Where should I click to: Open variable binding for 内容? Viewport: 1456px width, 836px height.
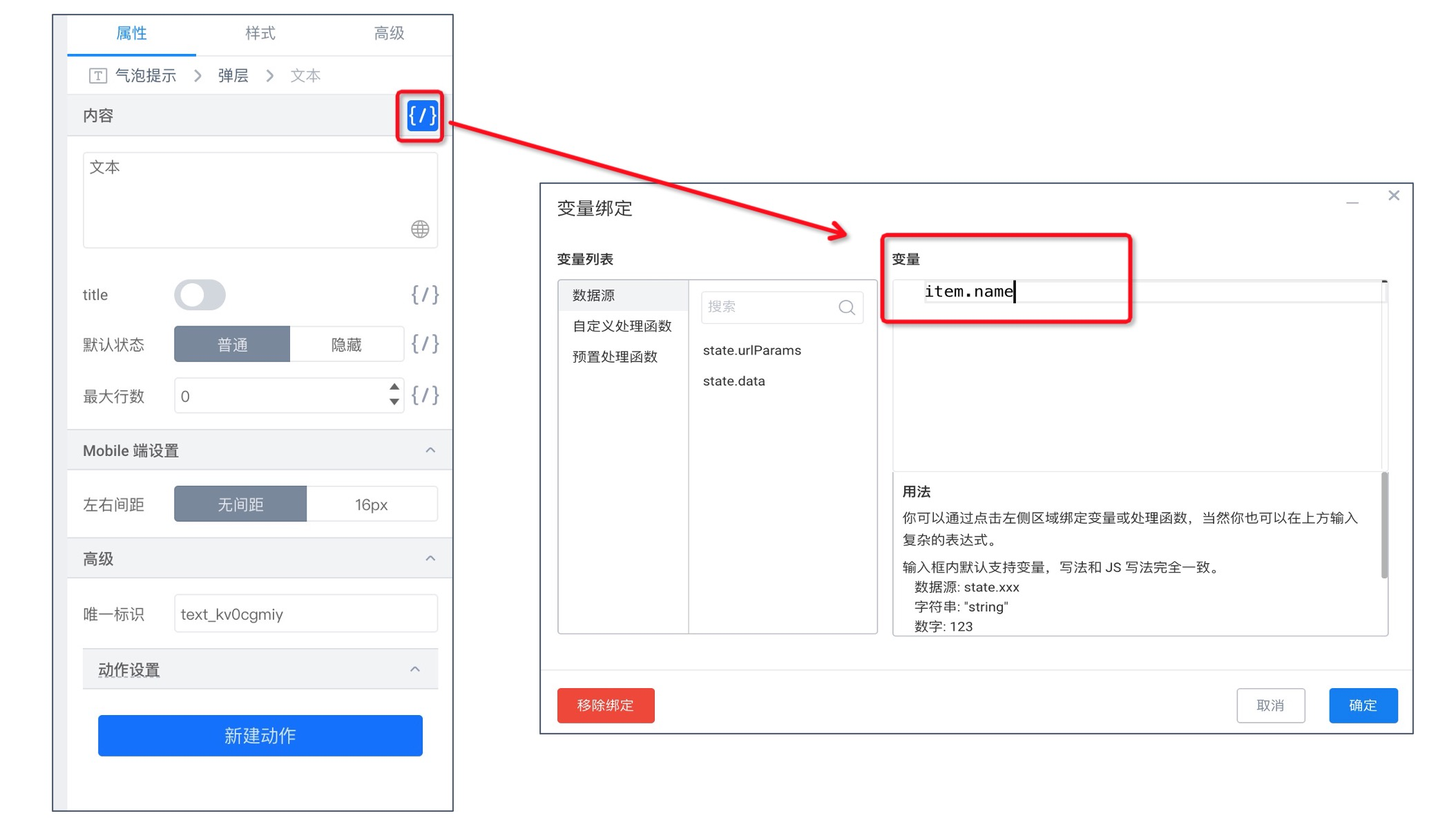click(x=422, y=116)
